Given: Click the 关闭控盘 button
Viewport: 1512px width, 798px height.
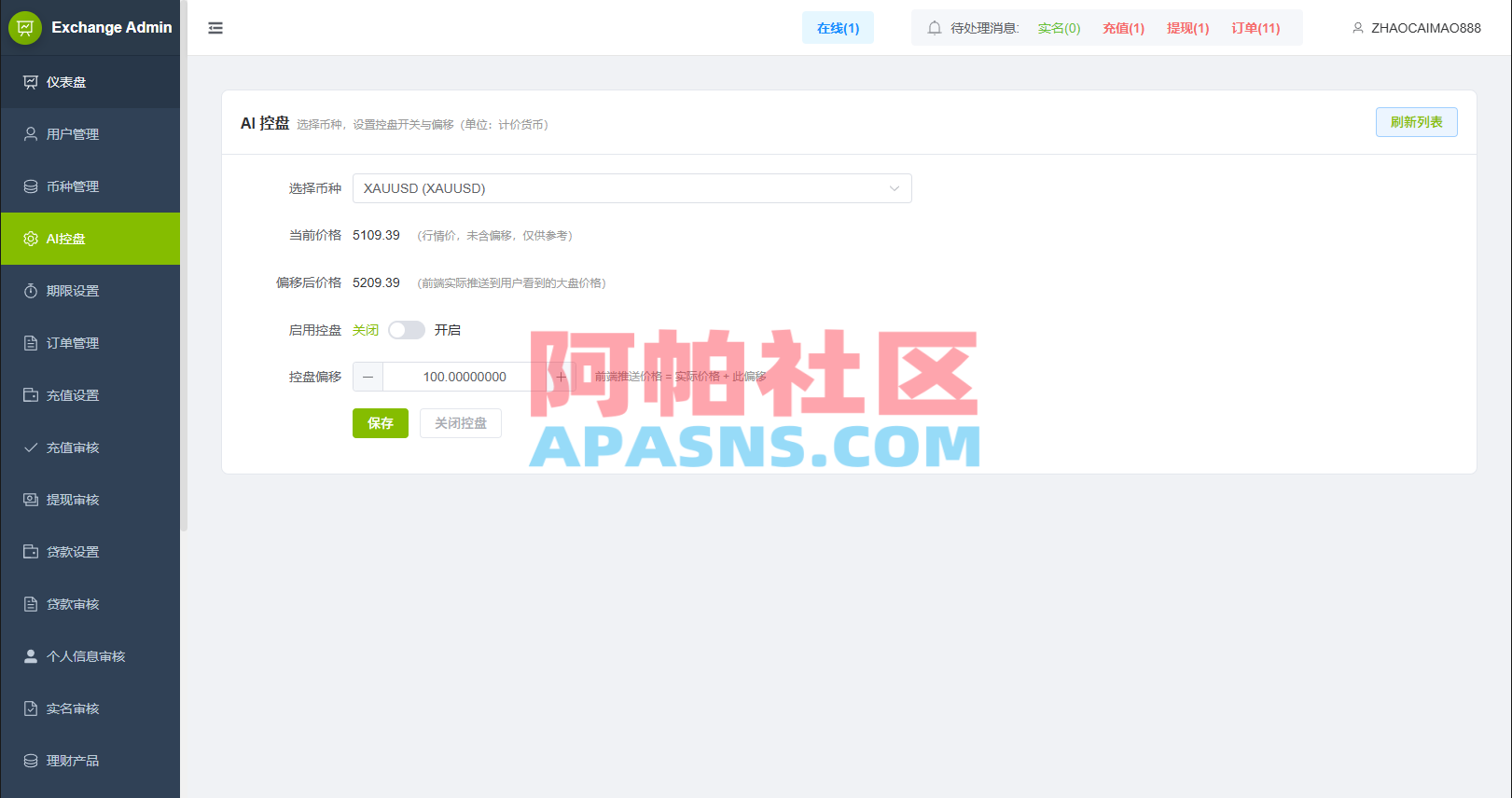Looking at the screenshot, I should (461, 423).
